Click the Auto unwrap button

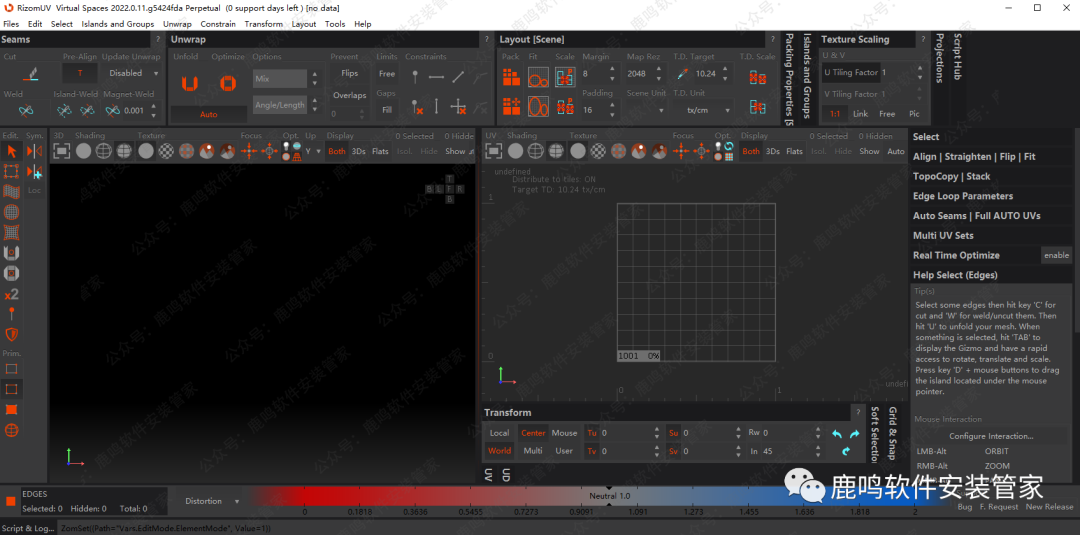tap(208, 115)
